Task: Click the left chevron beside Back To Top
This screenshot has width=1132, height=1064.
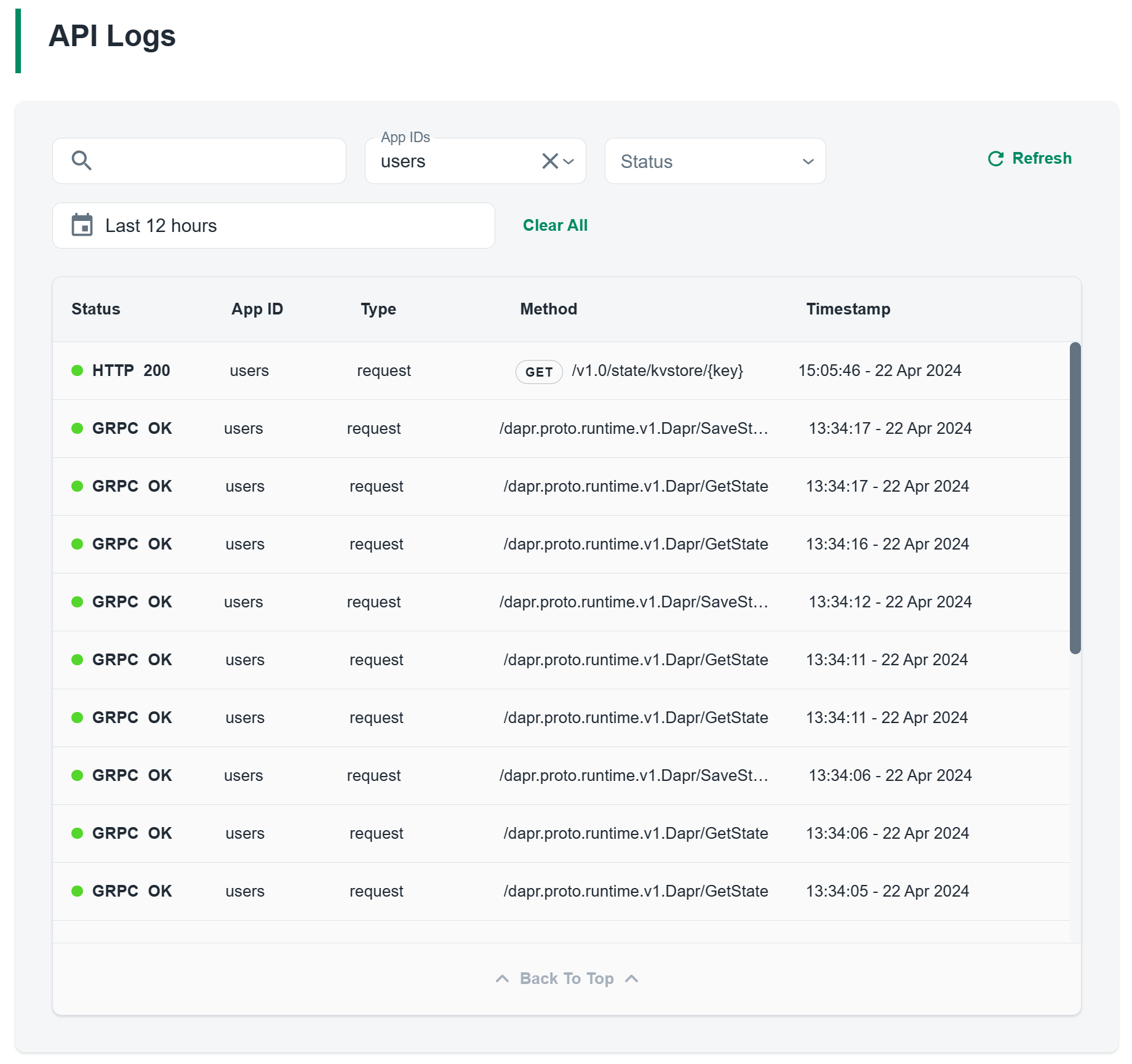Action: click(x=502, y=978)
